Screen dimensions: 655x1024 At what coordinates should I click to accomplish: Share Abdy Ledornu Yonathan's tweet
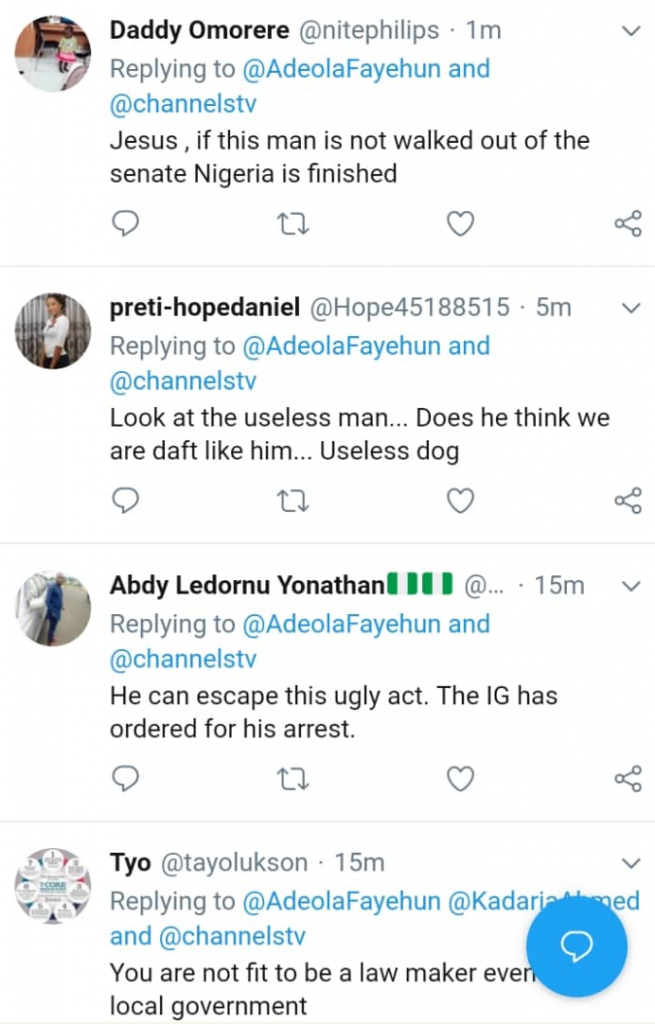tap(628, 777)
